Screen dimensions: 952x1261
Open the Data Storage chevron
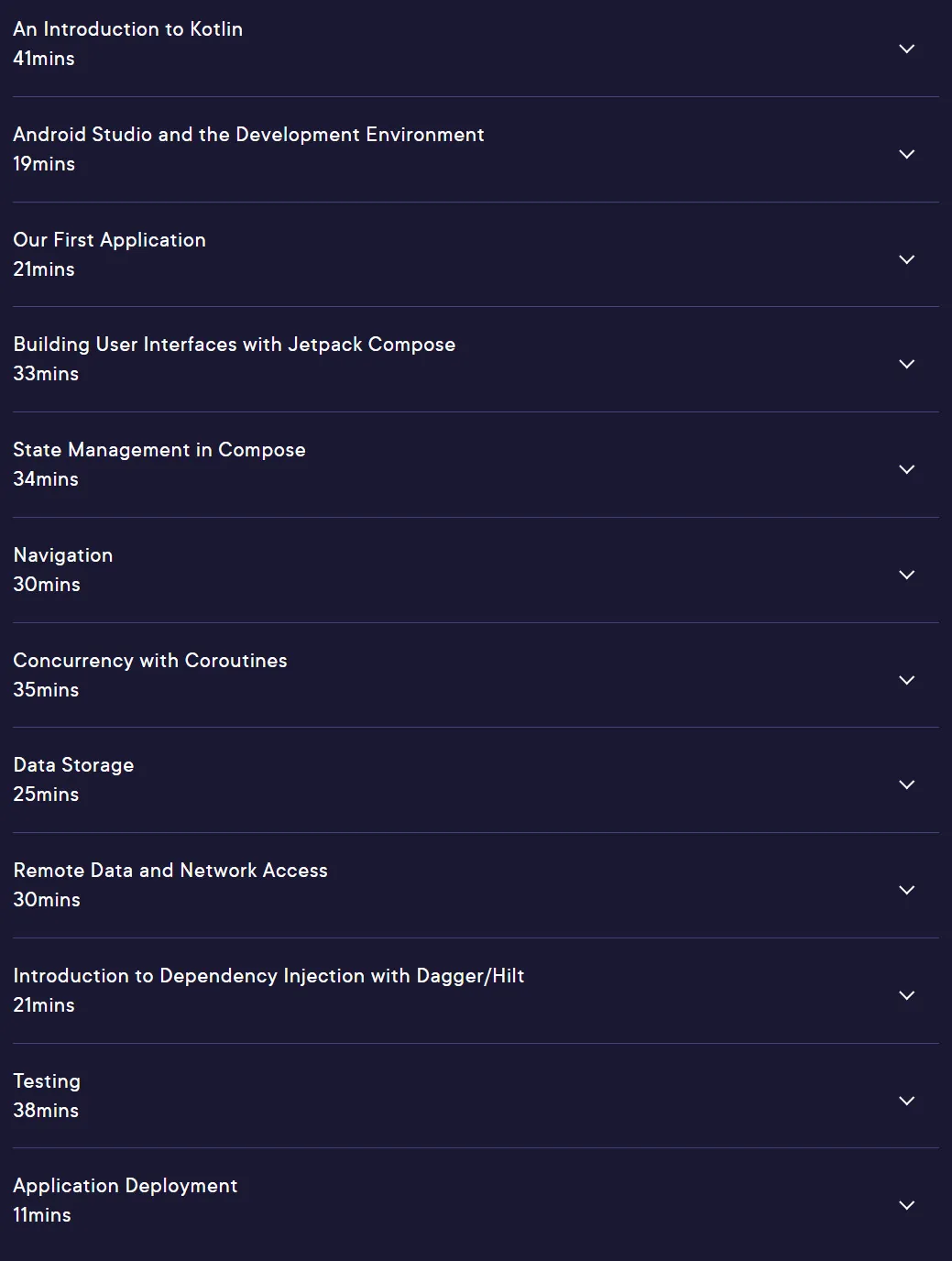tap(906, 784)
